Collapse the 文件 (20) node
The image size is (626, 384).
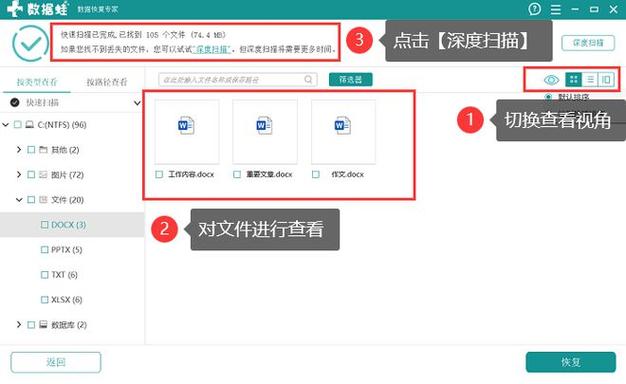pos(19,200)
